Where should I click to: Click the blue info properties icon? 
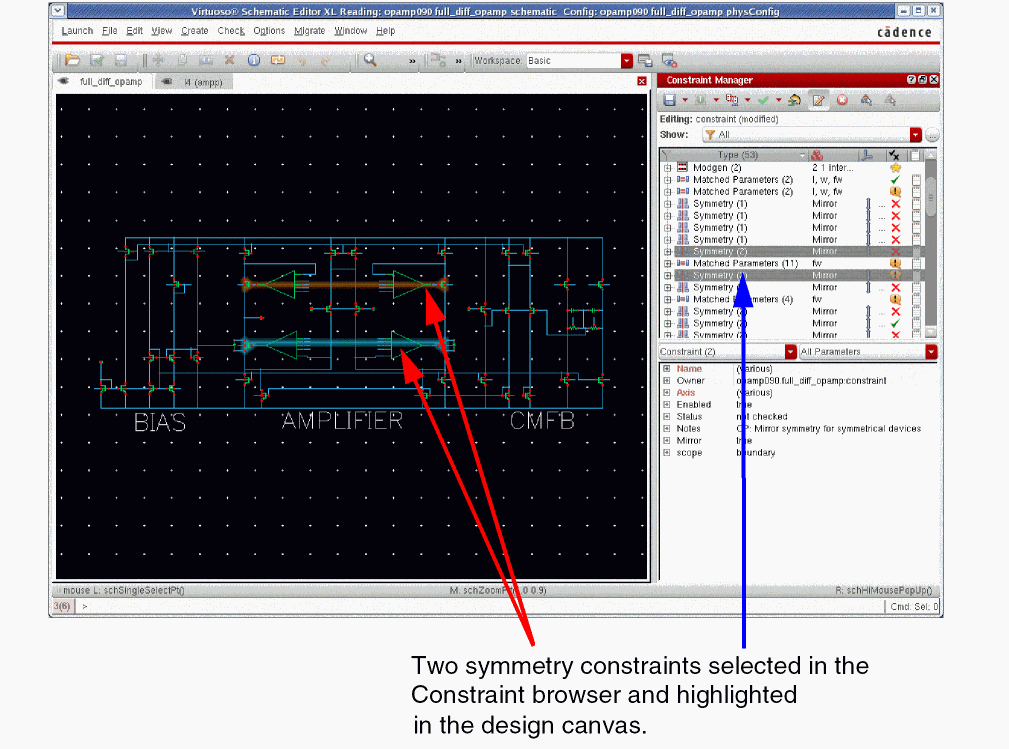(x=254, y=60)
